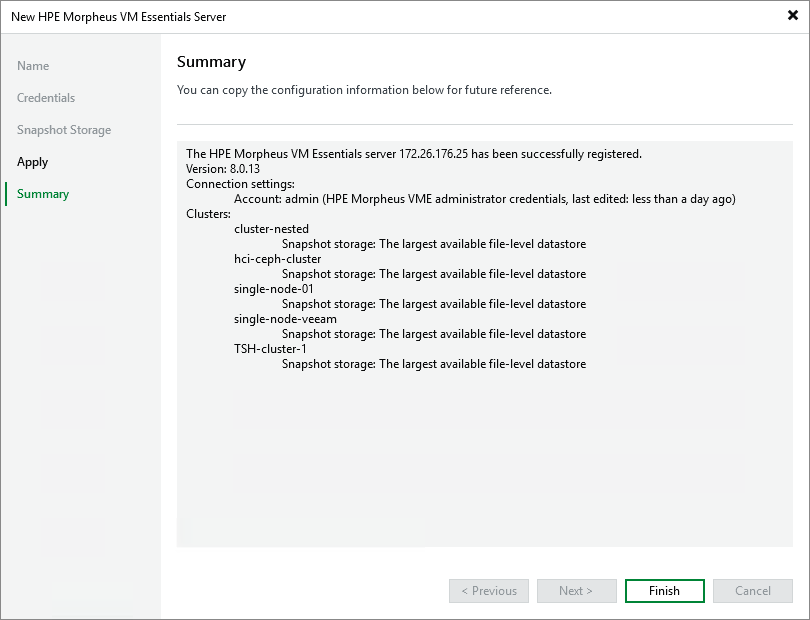Close the New HPE Morpheus wizard window
This screenshot has width=810, height=620.
pos(791,15)
